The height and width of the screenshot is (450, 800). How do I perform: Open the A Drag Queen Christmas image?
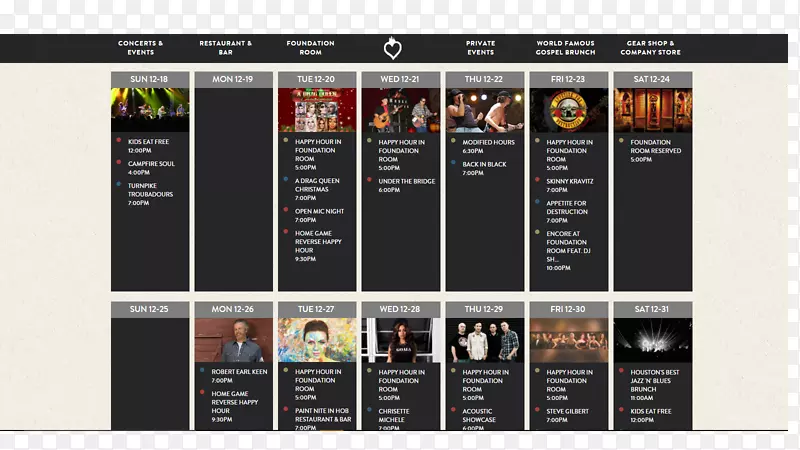[x=317, y=110]
